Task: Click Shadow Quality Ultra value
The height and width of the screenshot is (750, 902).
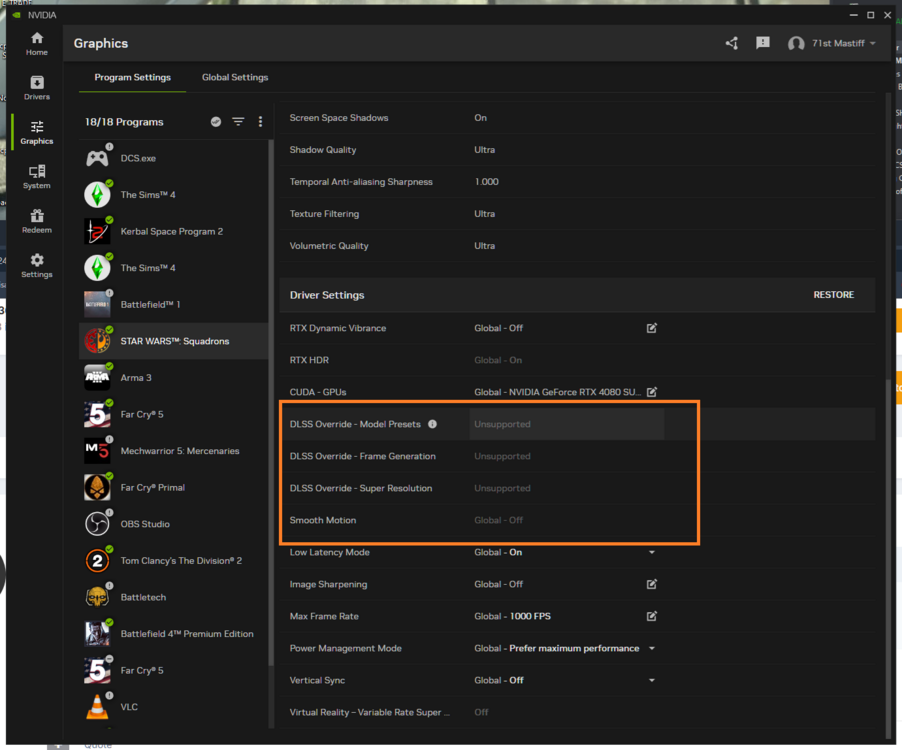Action: [484, 150]
